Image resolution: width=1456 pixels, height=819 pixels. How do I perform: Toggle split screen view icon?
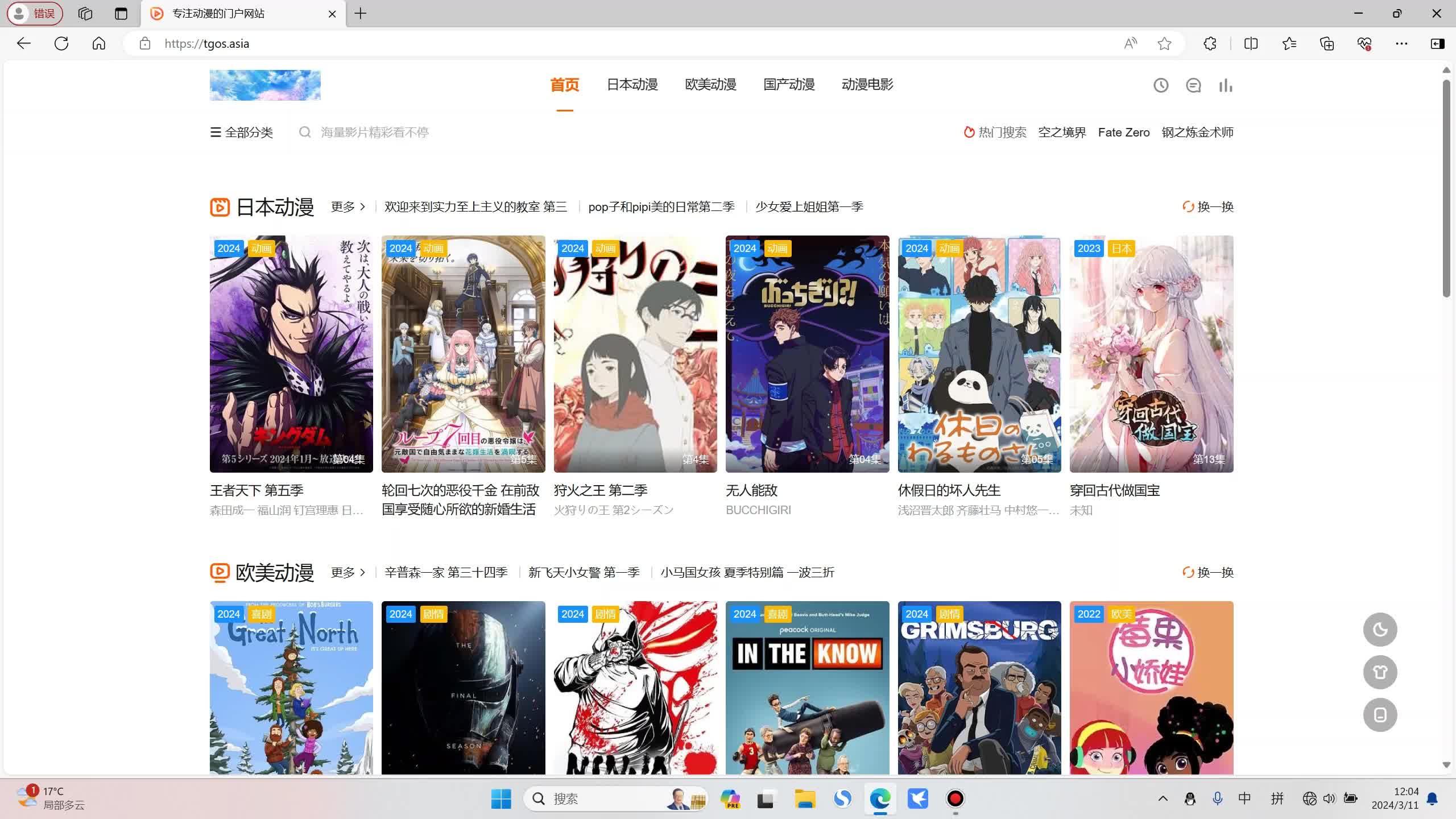coord(1251,43)
